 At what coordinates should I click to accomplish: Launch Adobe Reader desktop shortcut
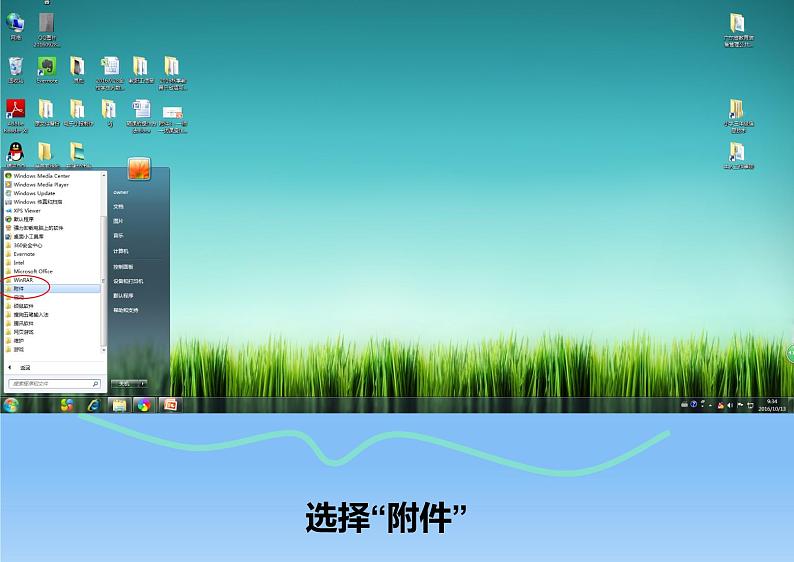coord(16,116)
